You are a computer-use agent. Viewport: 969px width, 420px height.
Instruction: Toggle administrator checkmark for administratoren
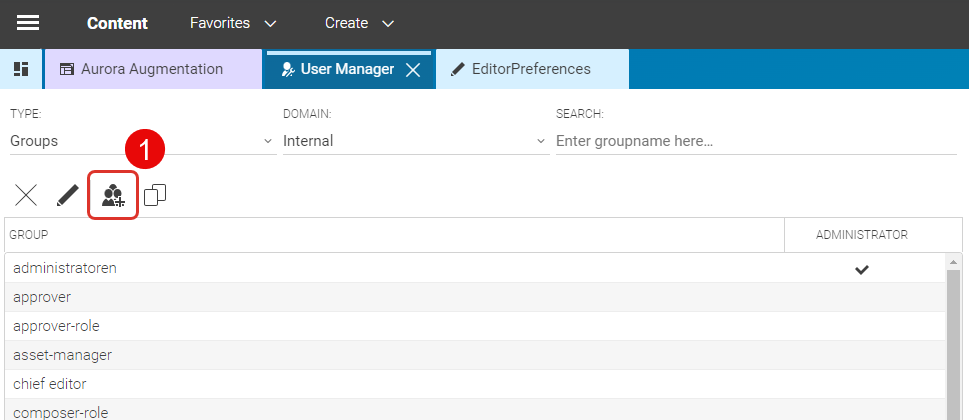click(x=861, y=269)
